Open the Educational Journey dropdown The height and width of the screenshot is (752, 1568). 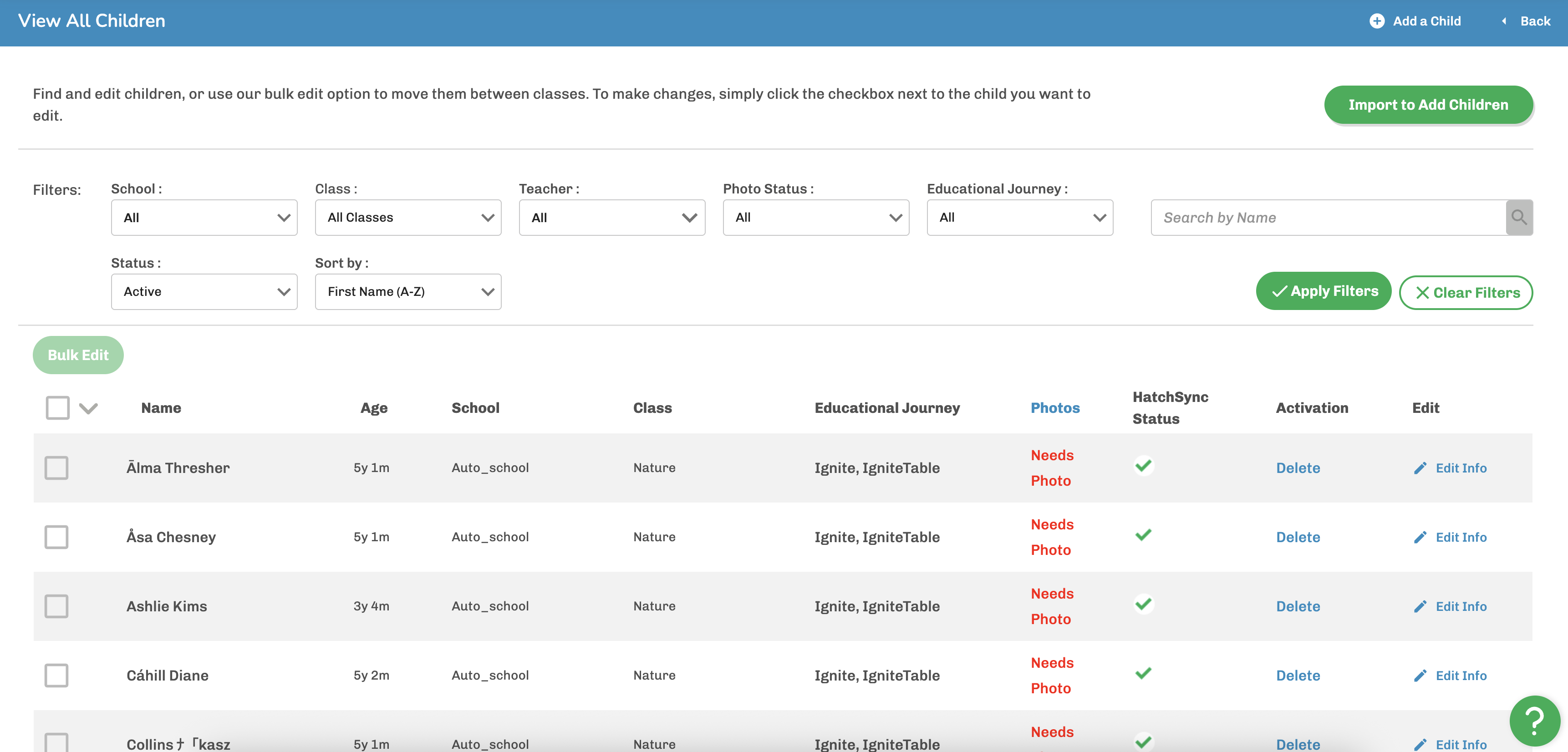tap(1020, 217)
